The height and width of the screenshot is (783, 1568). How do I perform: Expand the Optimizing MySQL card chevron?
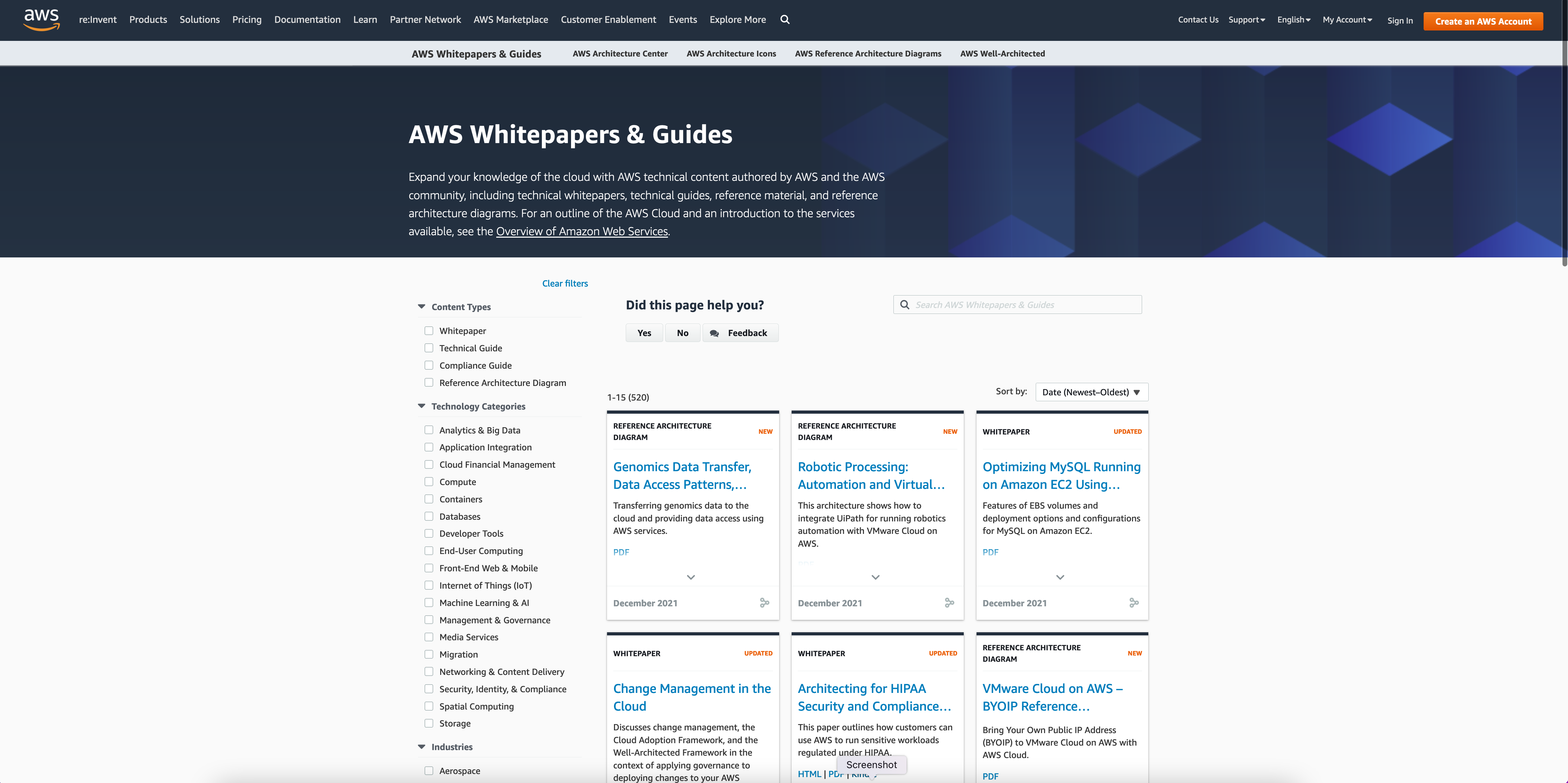pyautogui.click(x=1060, y=577)
